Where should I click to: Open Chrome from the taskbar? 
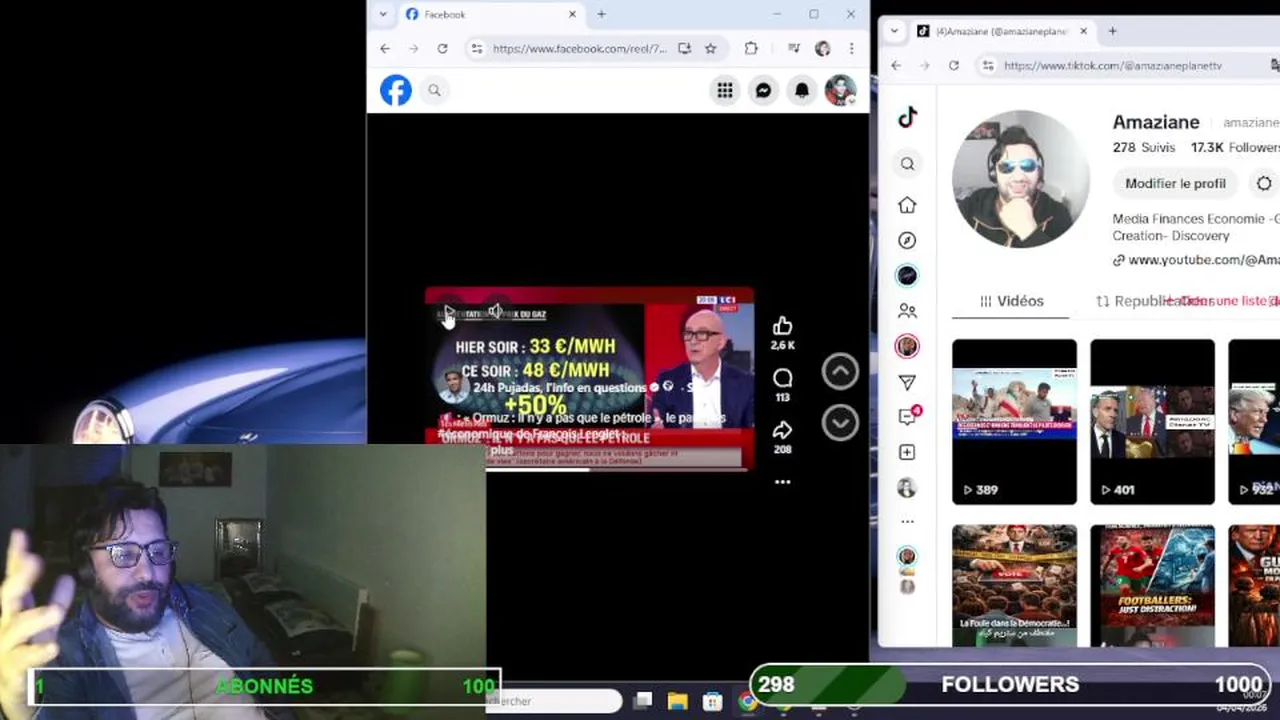click(x=747, y=701)
